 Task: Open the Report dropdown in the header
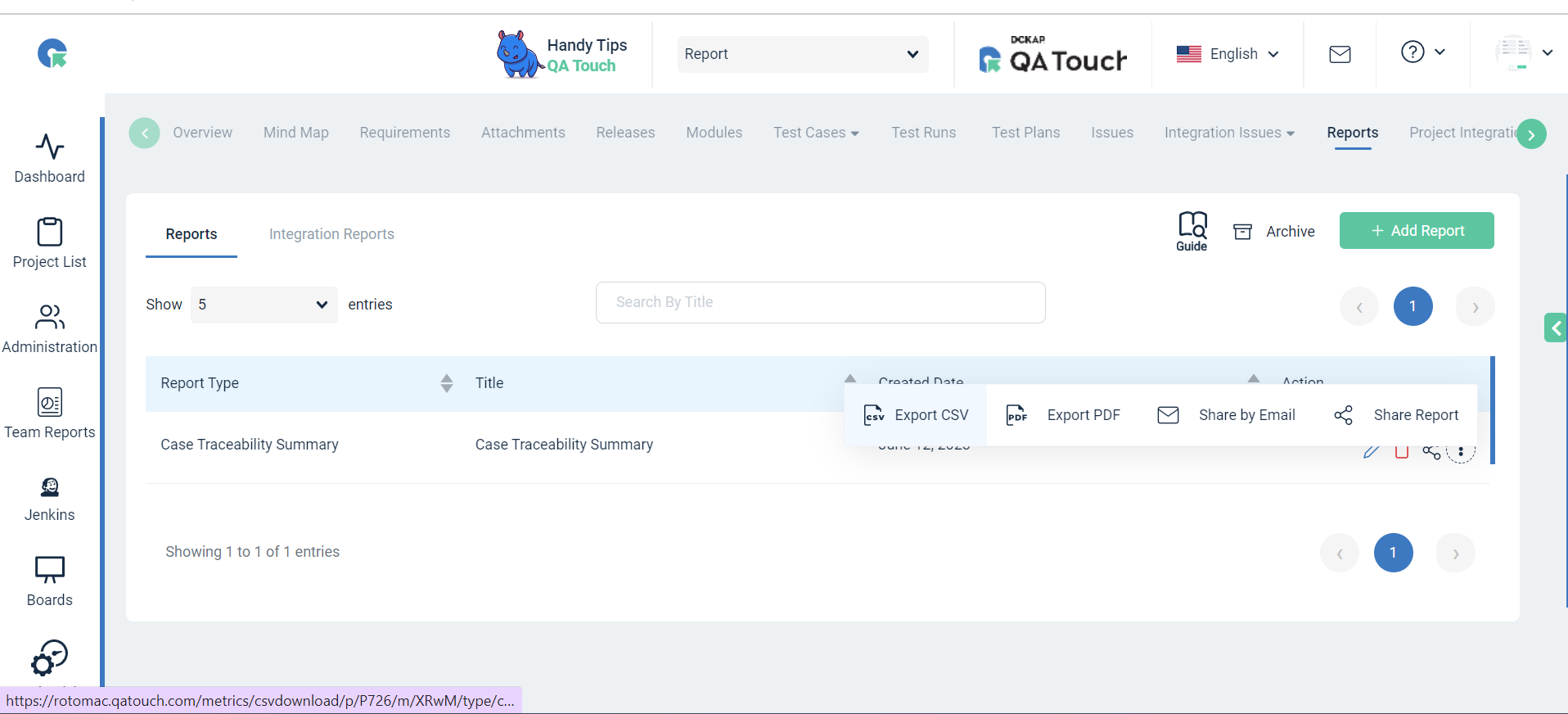[803, 54]
